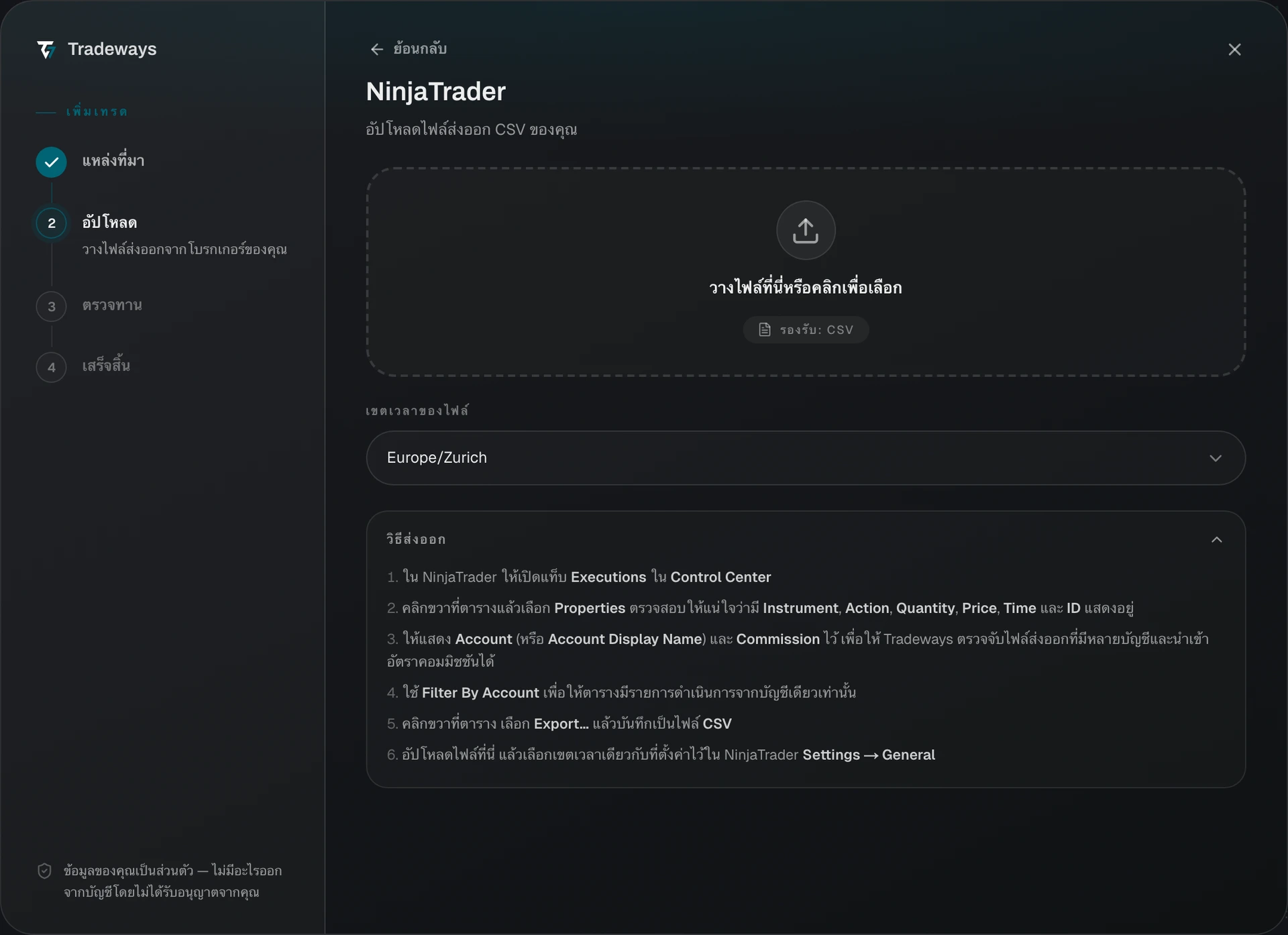Image resolution: width=1288 pixels, height=935 pixels.
Task: Close the NinjaTrader import dialog
Action: pos(1234,50)
